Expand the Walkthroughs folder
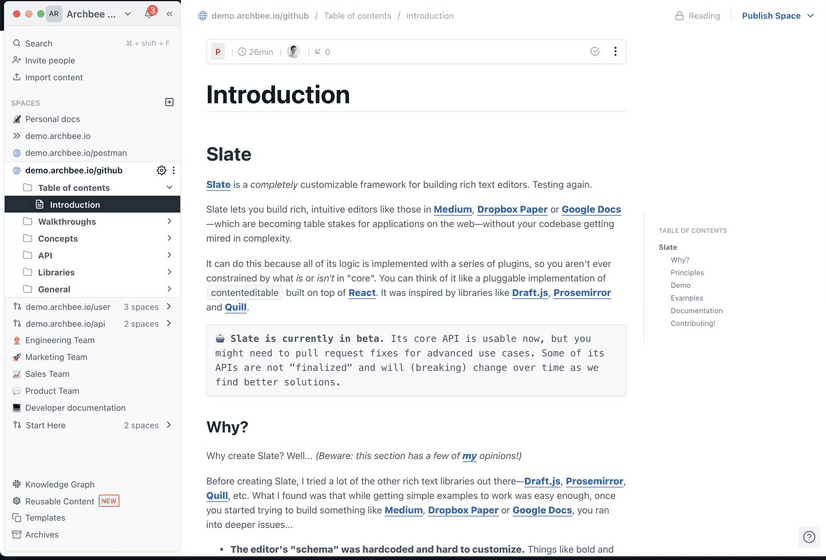The image size is (826, 560). [x=170, y=222]
